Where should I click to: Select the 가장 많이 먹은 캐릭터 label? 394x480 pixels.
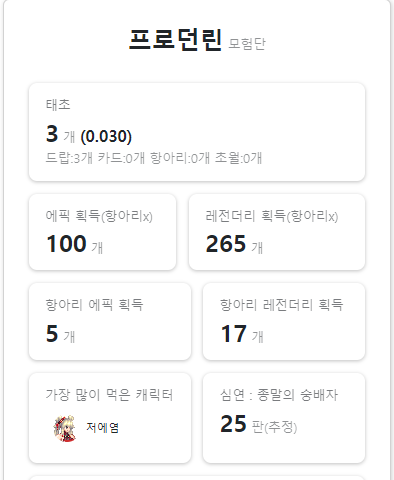109,395
